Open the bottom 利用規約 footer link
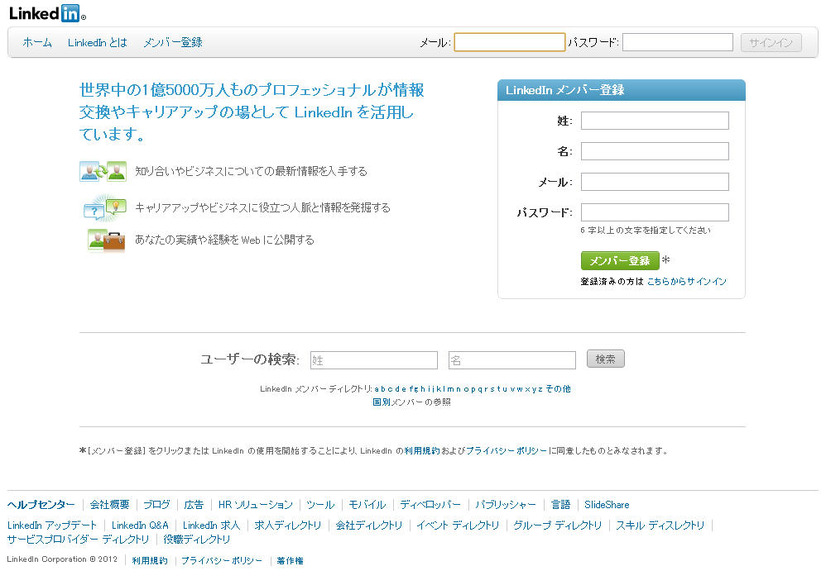The height and width of the screenshot is (585, 826). point(150,561)
